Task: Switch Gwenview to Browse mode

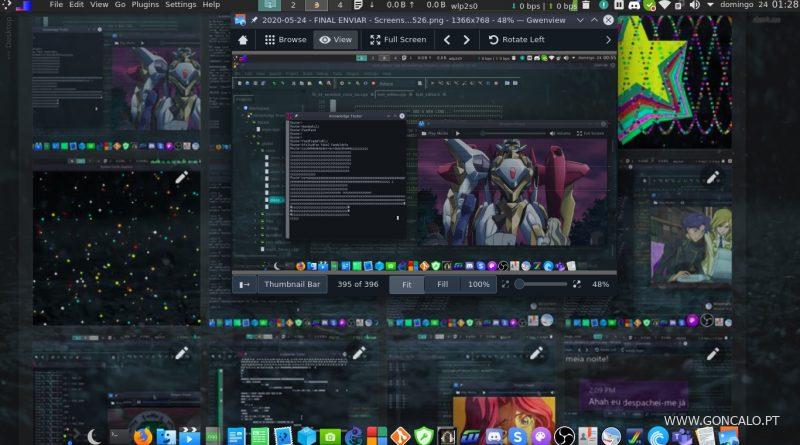Action: point(285,40)
